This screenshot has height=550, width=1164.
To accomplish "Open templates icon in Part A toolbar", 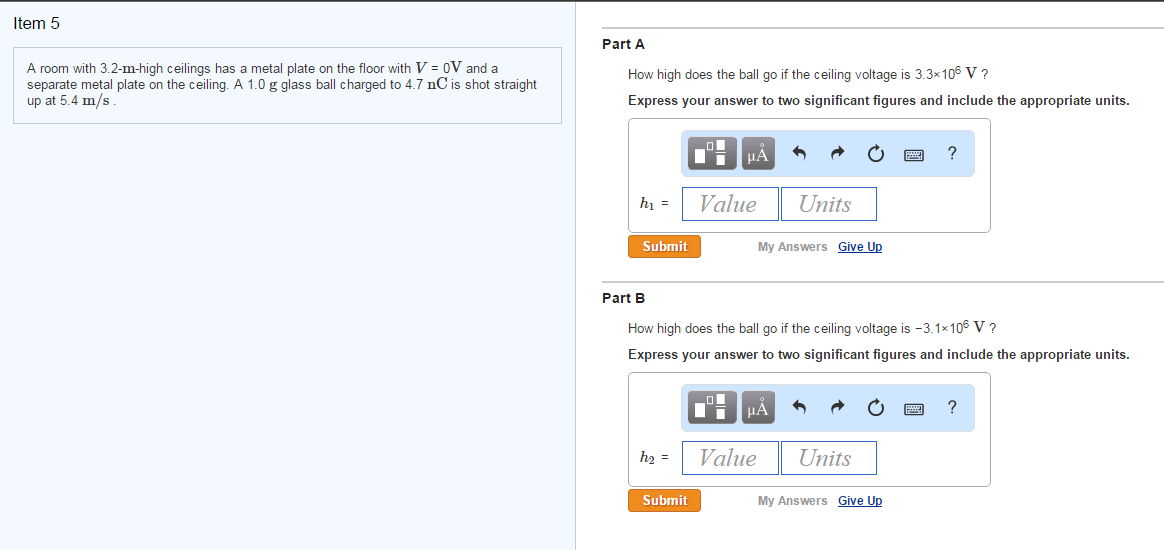I will [x=713, y=154].
